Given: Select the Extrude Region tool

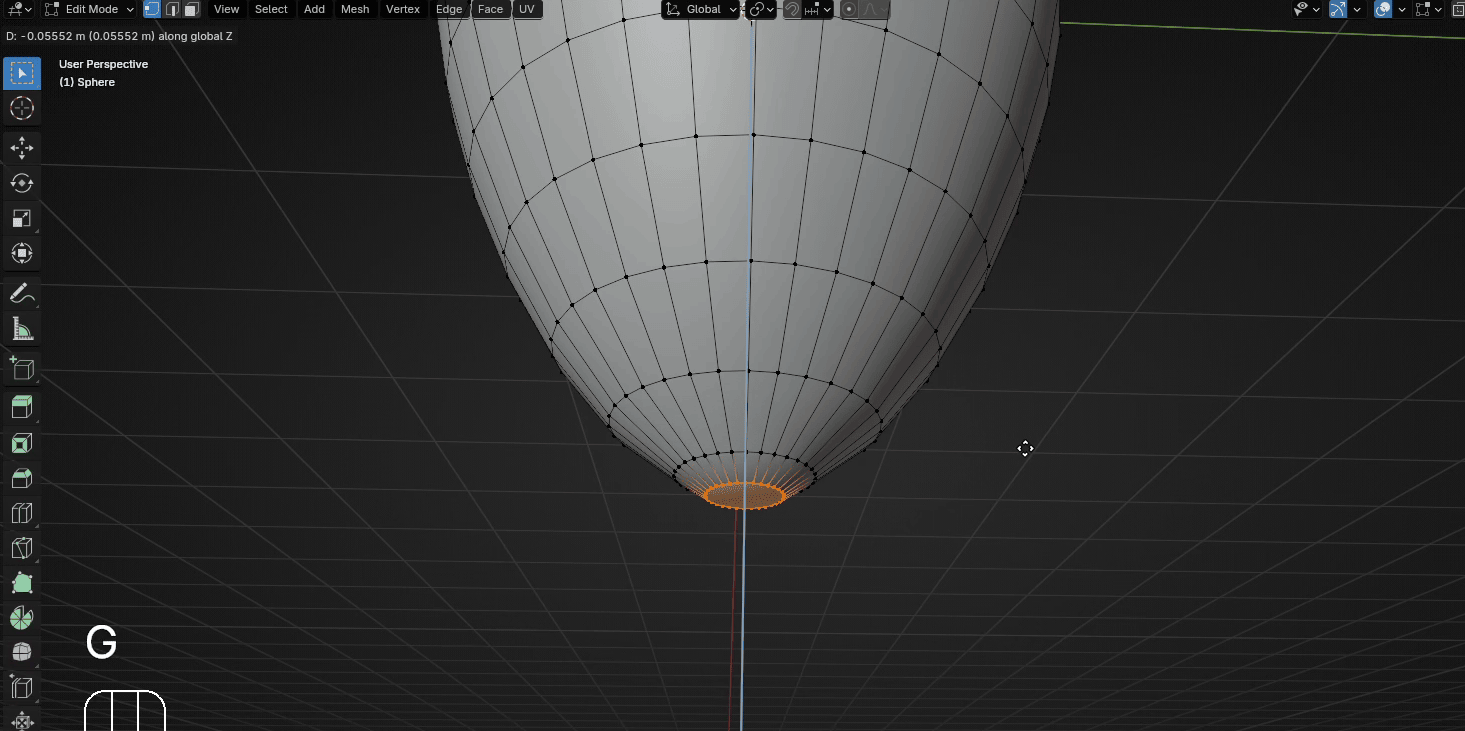Looking at the screenshot, I should click(21, 406).
